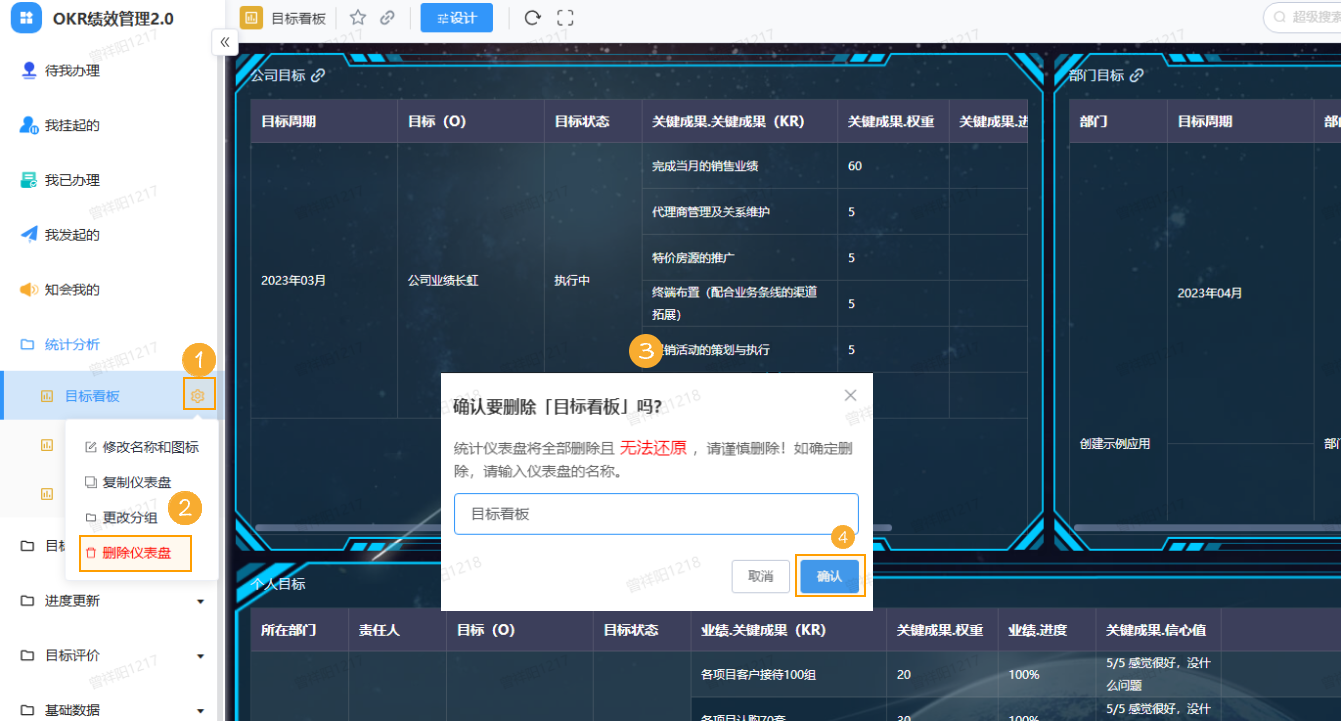Confirm deletion with the 确认 button
The image size is (1341, 721).
pyautogui.click(x=830, y=576)
